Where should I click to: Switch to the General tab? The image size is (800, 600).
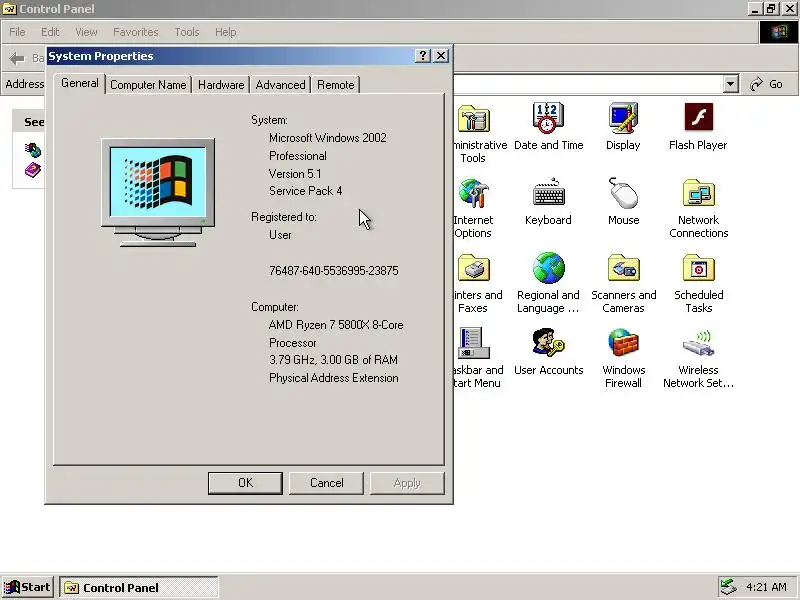[80, 83]
